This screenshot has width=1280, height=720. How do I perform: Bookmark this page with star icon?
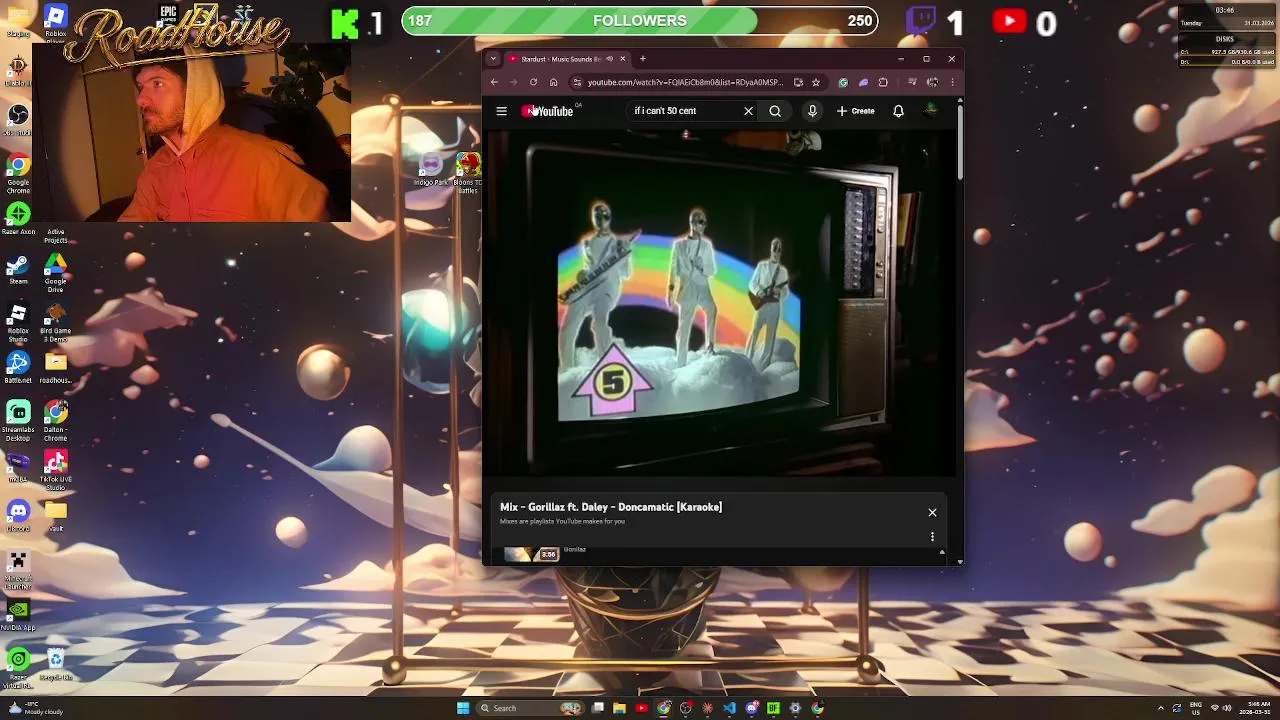pos(816,82)
